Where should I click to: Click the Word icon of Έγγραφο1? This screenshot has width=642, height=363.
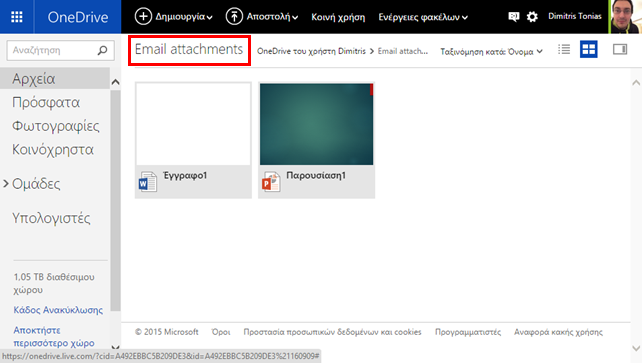(147, 182)
